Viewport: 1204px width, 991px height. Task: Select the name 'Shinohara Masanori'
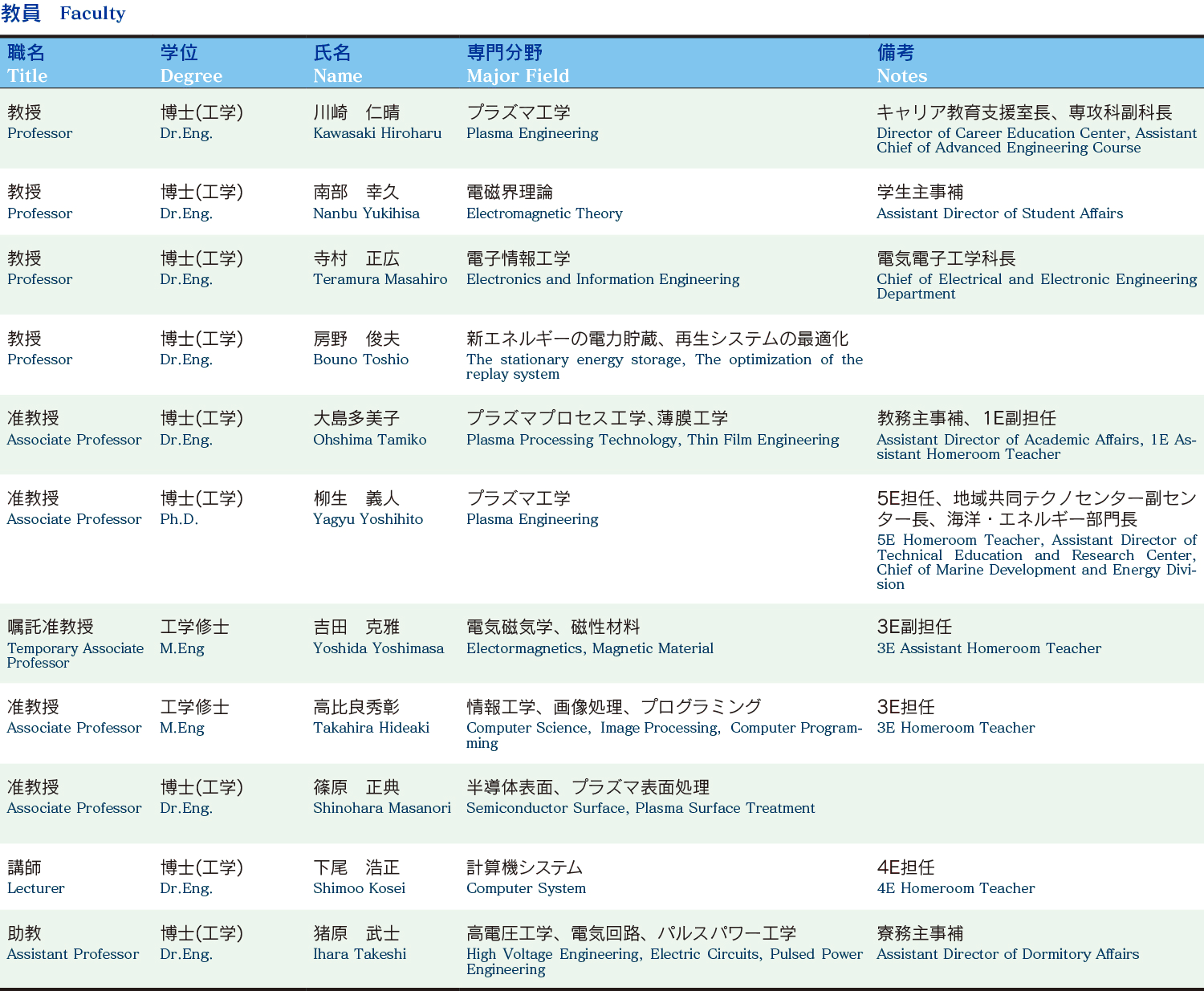(382, 808)
